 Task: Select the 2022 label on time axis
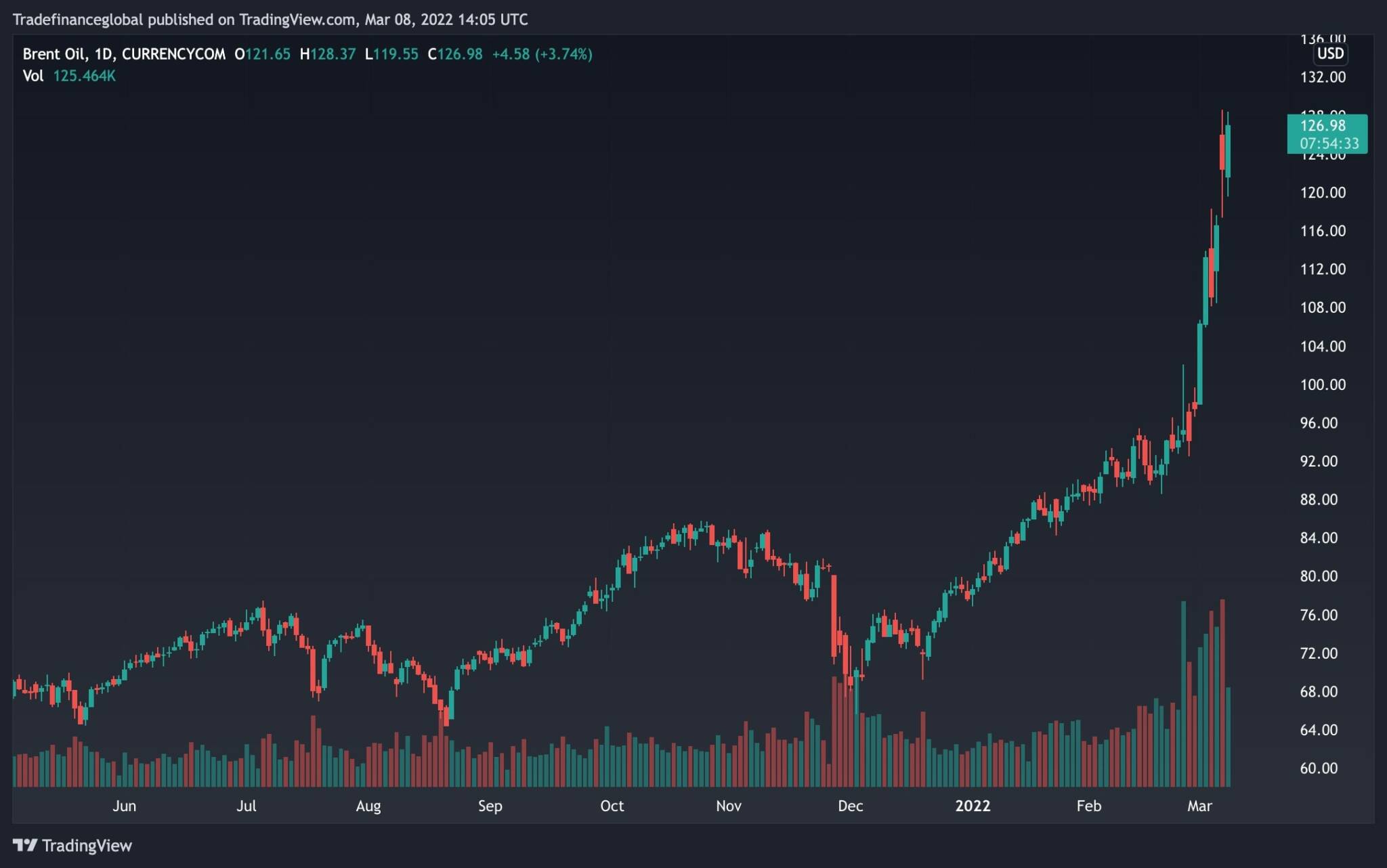pyautogui.click(x=973, y=806)
